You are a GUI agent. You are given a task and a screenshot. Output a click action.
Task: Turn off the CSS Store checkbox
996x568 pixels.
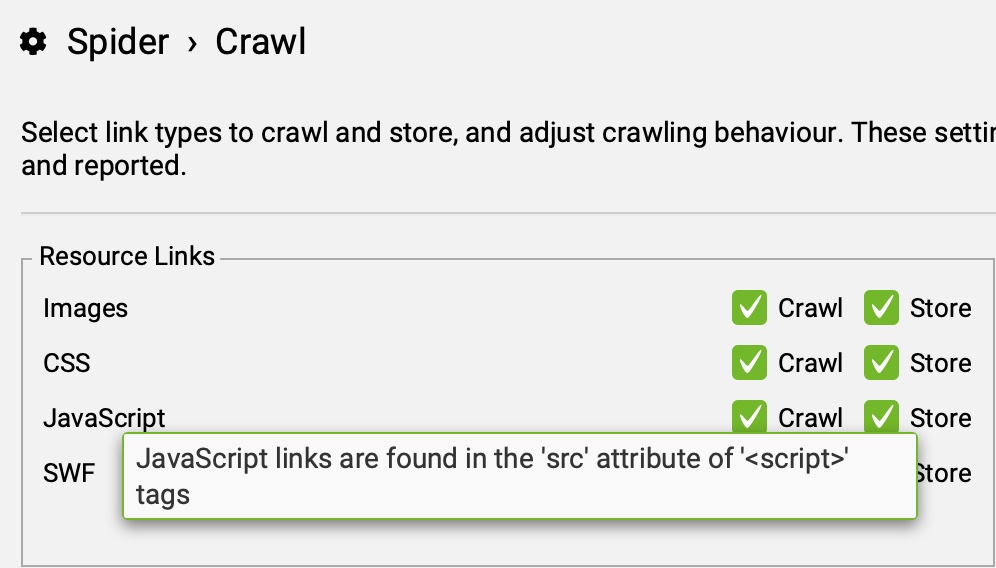click(881, 363)
